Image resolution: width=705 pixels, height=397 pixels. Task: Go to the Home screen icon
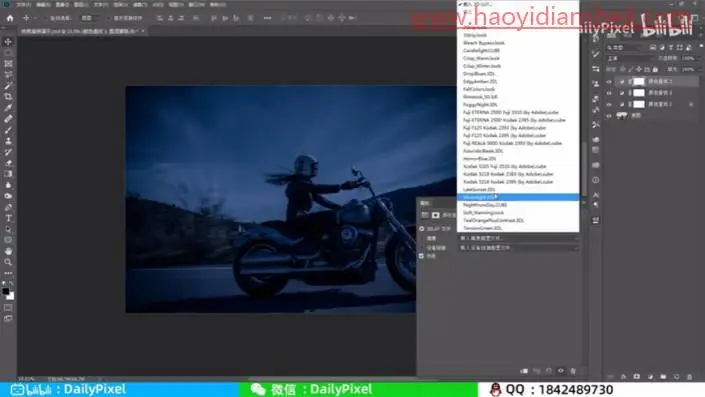10,18
